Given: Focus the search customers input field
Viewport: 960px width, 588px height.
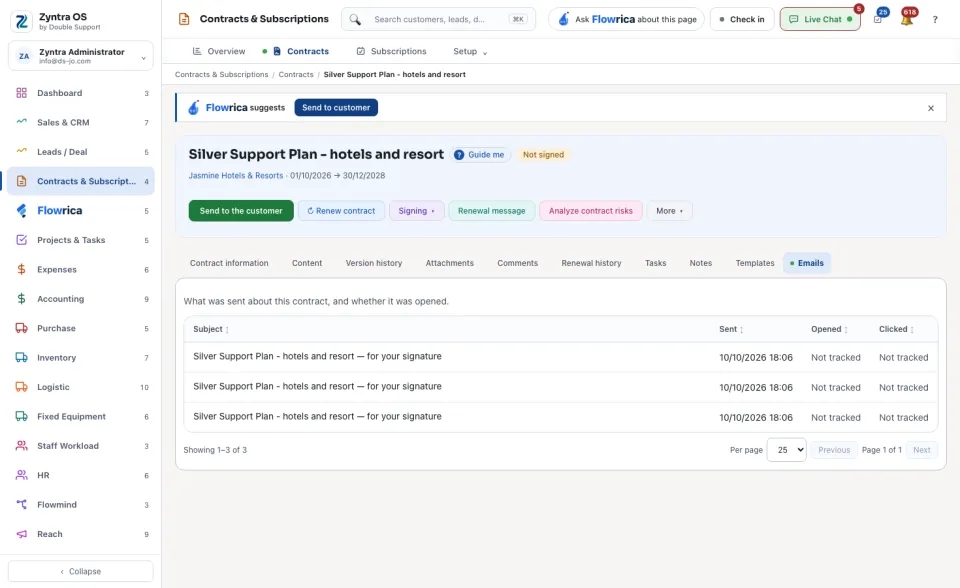Looking at the screenshot, I should [438, 20].
